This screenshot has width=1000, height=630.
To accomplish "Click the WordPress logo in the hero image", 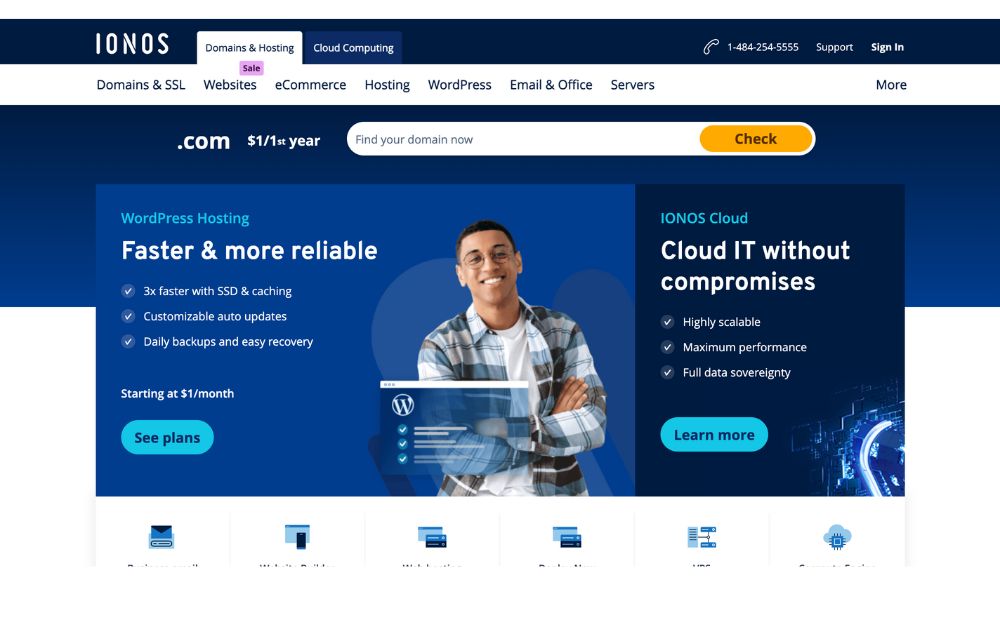I will coord(403,404).
